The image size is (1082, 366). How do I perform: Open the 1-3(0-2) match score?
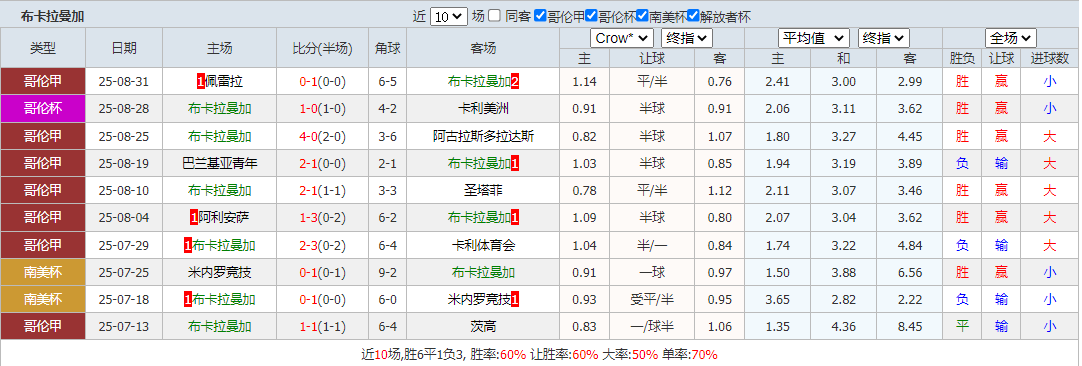coord(322,218)
